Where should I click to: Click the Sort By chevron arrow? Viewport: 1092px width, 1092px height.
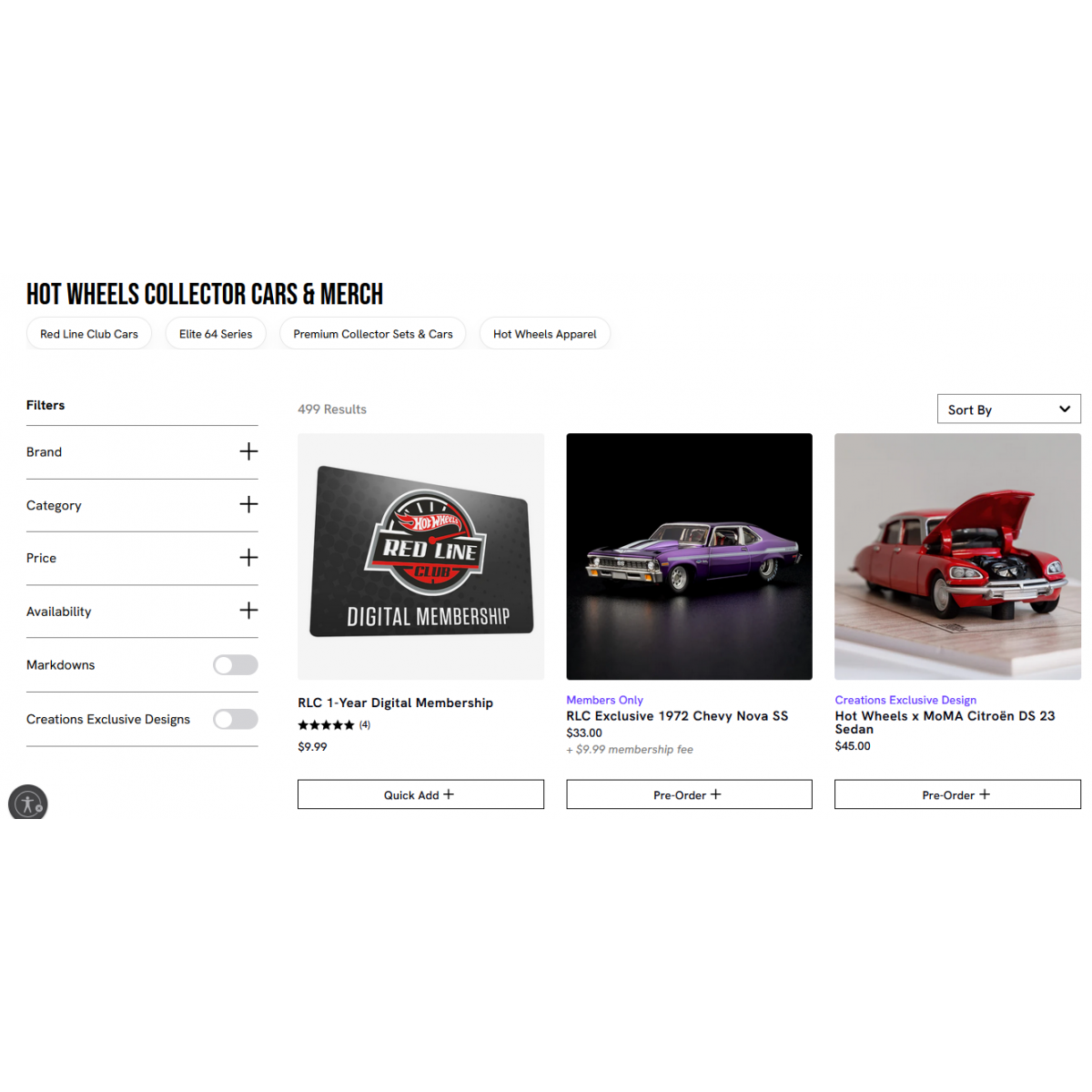pos(1065,409)
